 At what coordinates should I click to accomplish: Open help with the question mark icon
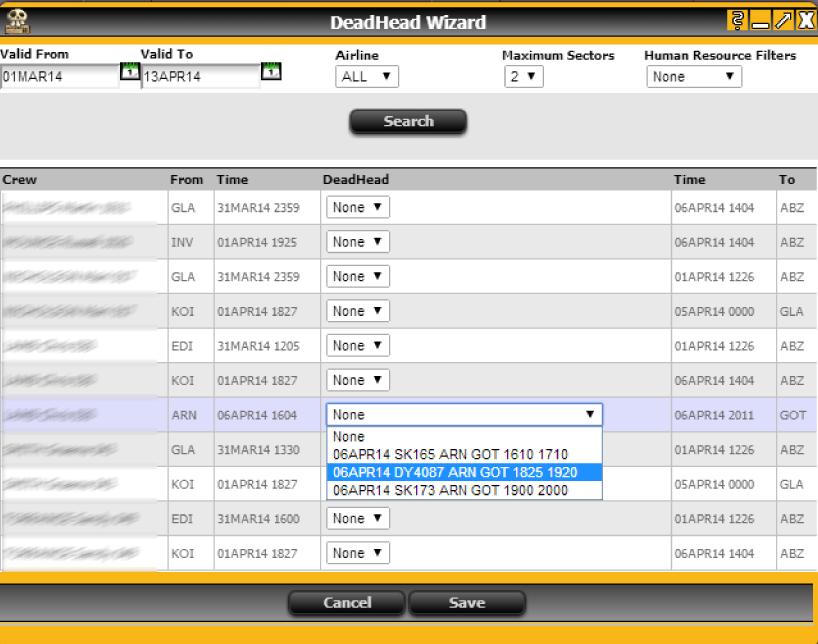coord(737,21)
